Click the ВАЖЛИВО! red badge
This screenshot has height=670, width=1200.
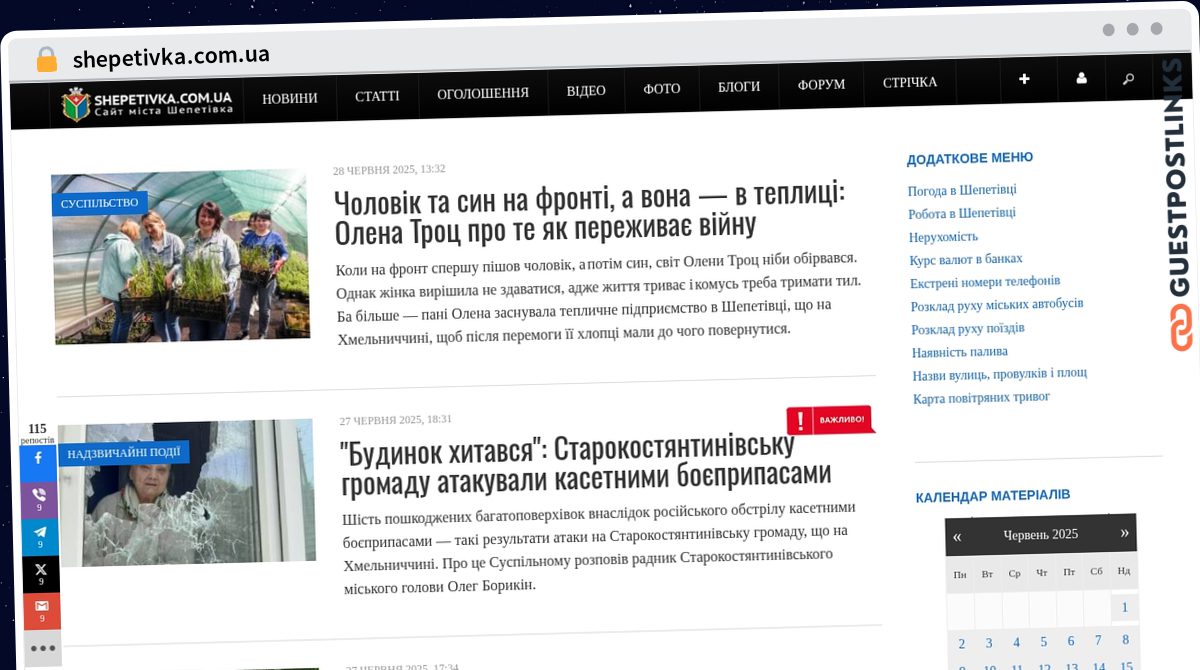pos(830,419)
